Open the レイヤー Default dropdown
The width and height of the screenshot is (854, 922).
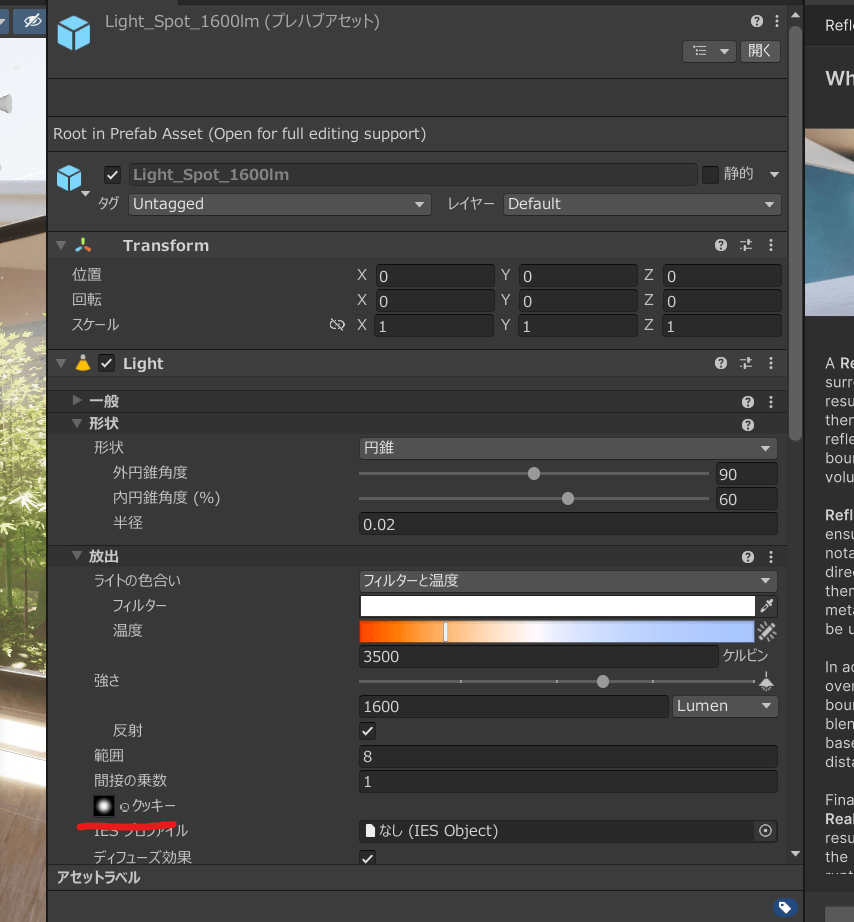click(x=641, y=204)
